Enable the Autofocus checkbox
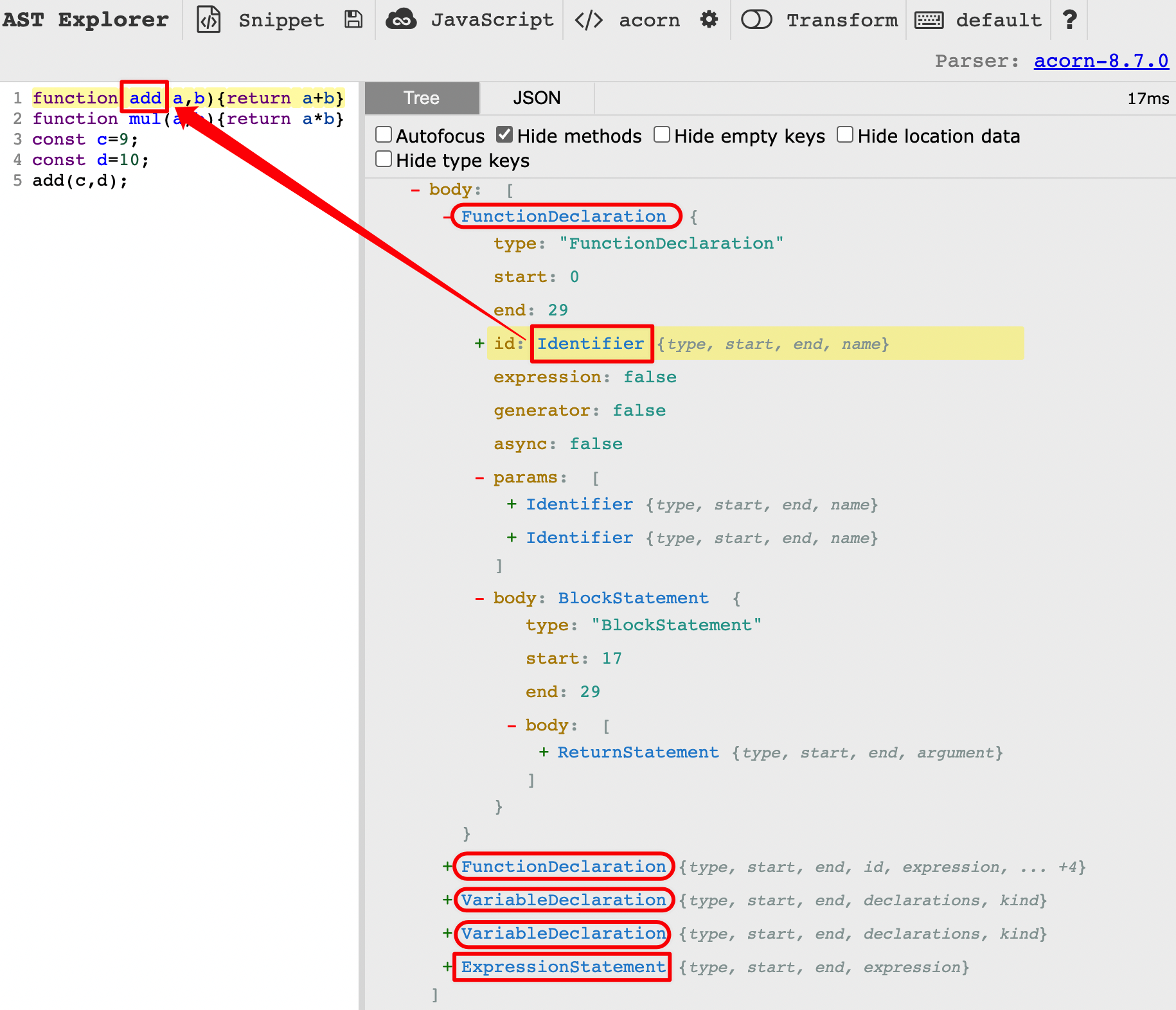 384,134
